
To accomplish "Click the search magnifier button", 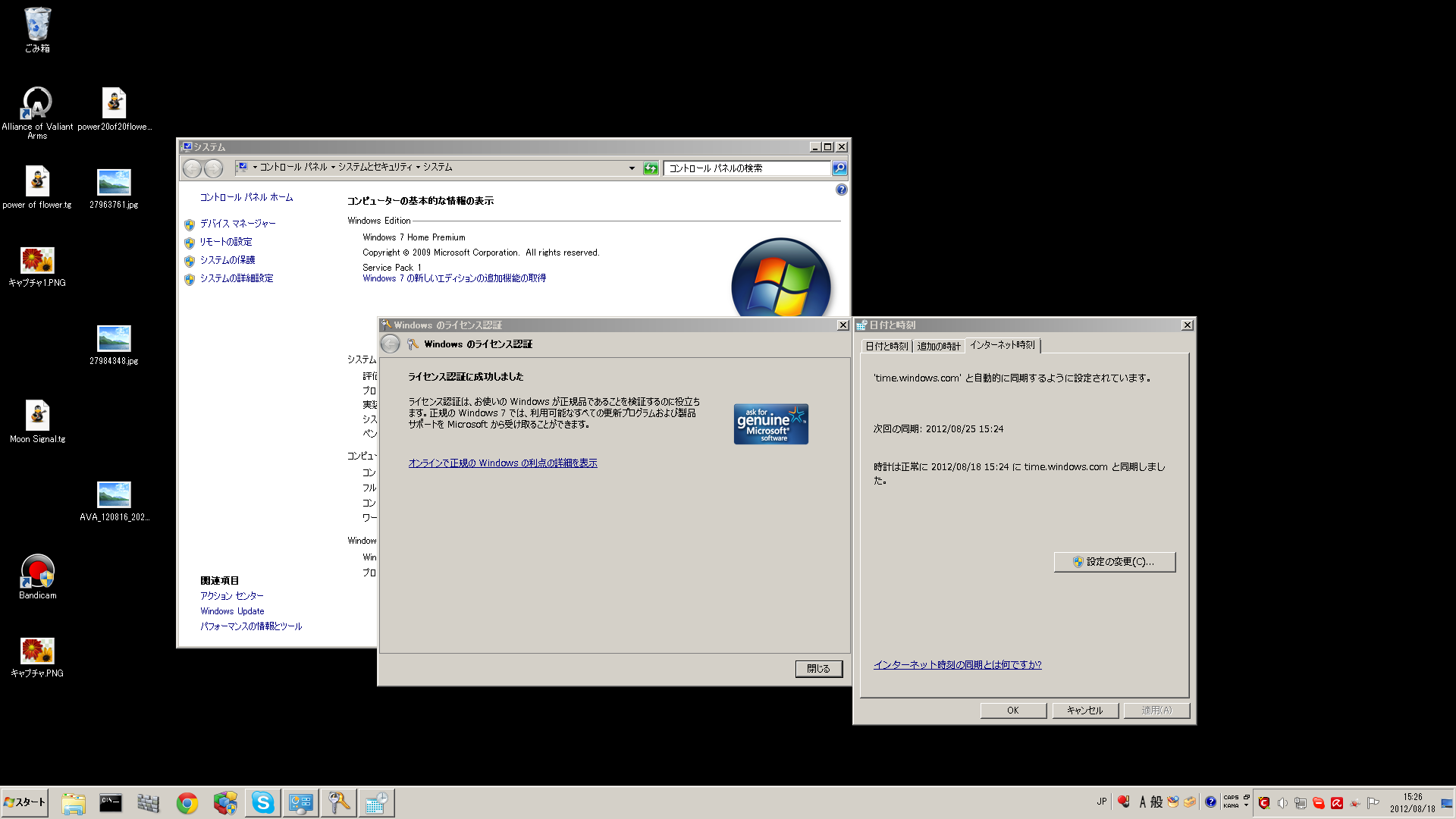I will (839, 168).
